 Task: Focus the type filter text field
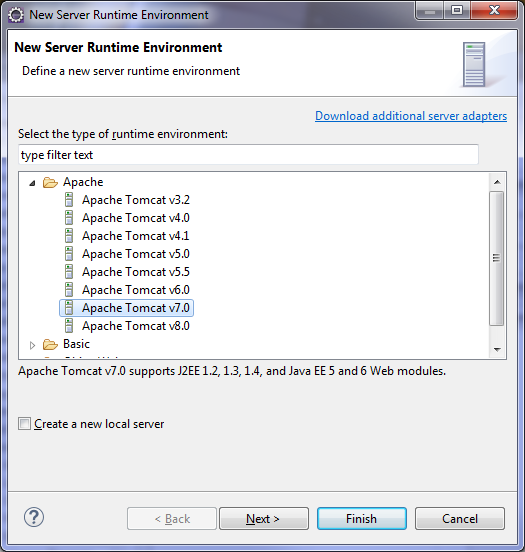[248, 155]
